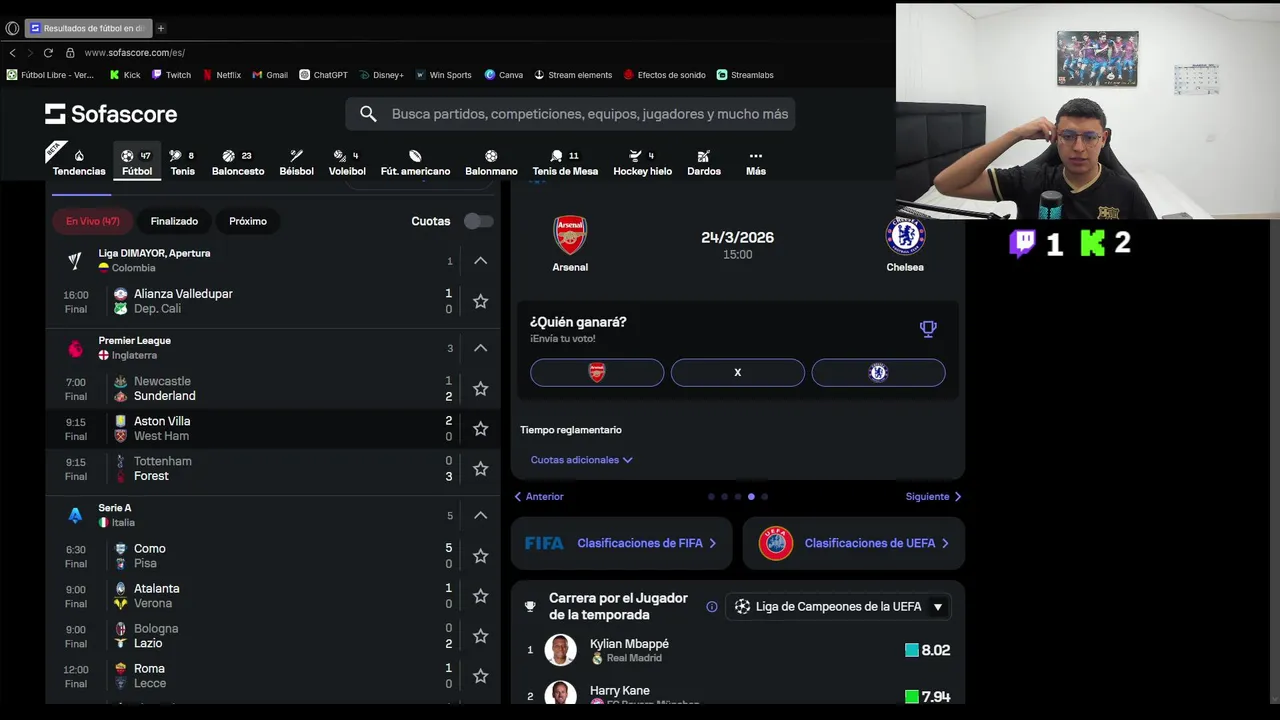Collapse the Premier League section

[480, 348]
